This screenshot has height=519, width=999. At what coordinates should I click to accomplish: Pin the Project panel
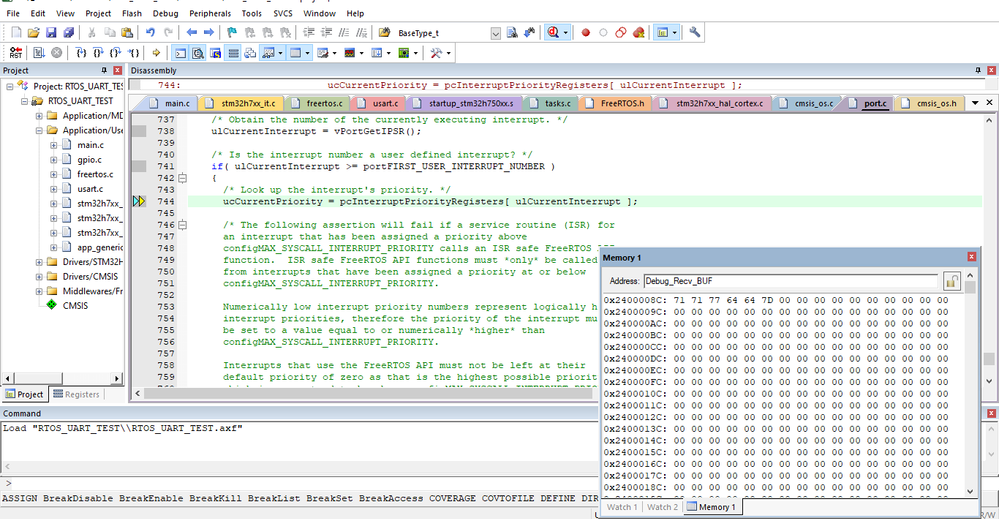(x=104, y=70)
